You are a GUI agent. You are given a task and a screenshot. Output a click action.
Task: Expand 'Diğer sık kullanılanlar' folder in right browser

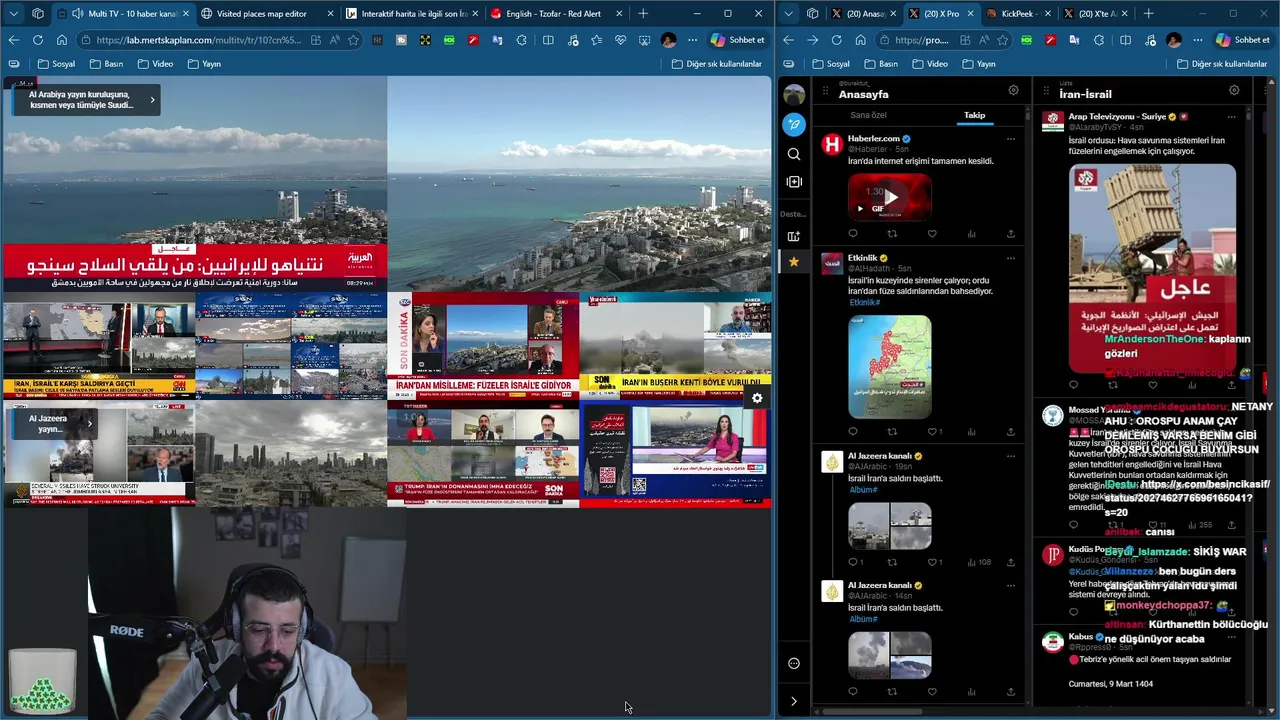[x=1222, y=64]
